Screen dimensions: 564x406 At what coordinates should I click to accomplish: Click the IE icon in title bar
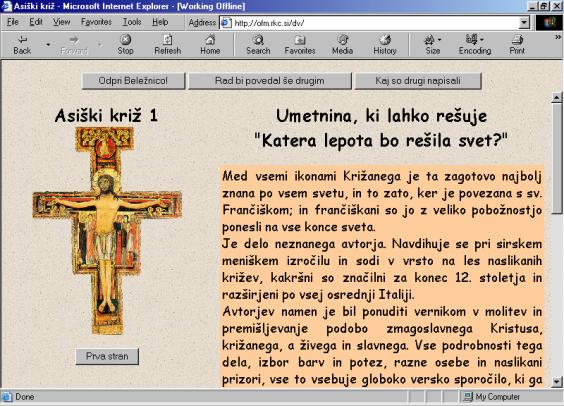6,6
